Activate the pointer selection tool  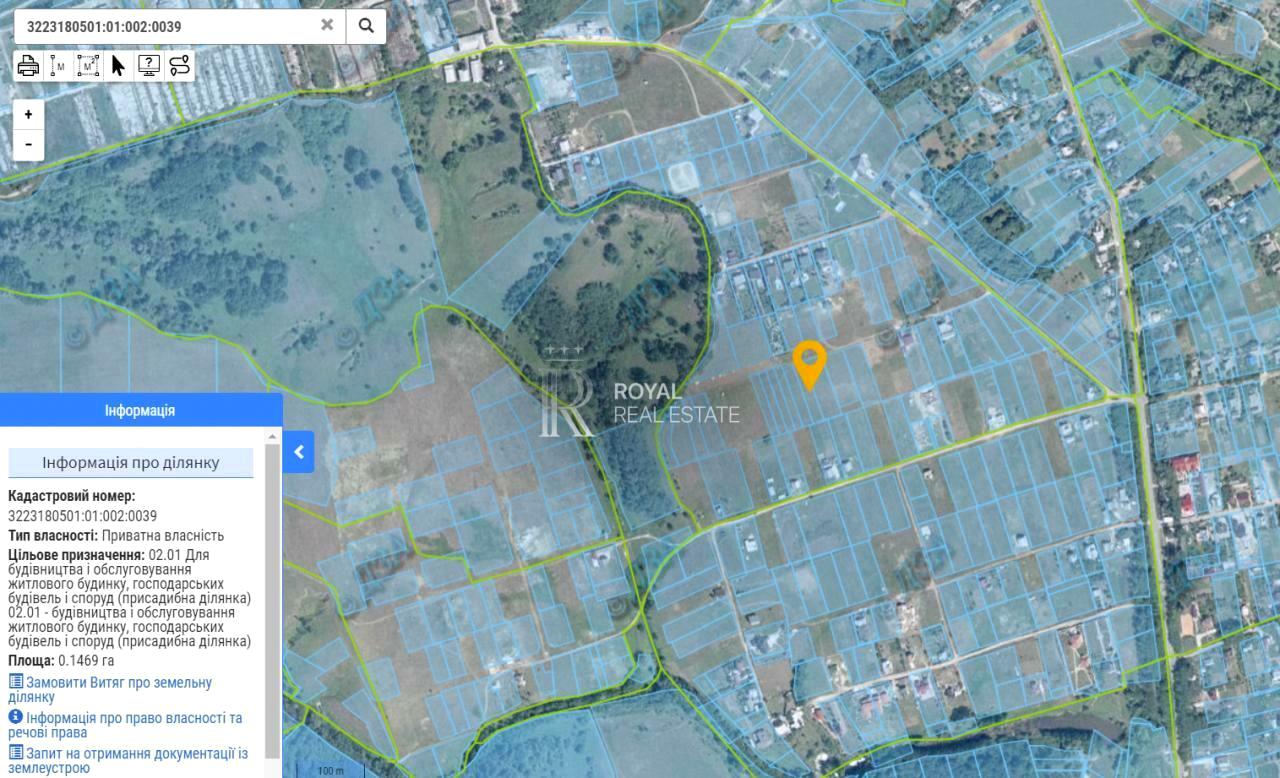pyautogui.click(x=118, y=66)
